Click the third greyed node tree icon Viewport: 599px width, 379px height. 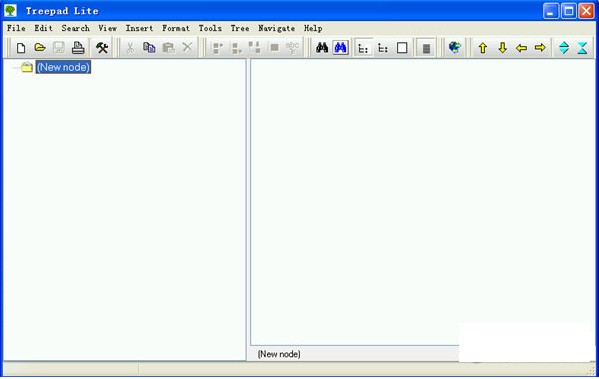click(254, 48)
